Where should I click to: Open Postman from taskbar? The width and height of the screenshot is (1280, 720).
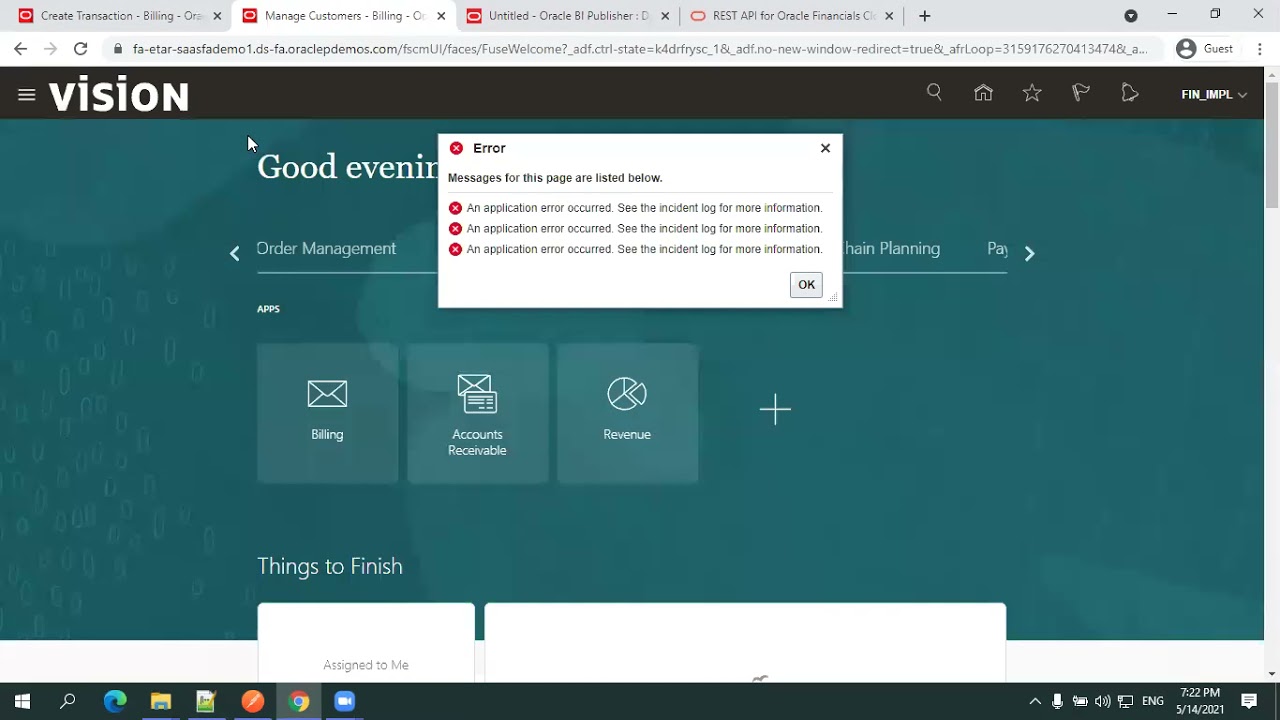click(x=252, y=701)
